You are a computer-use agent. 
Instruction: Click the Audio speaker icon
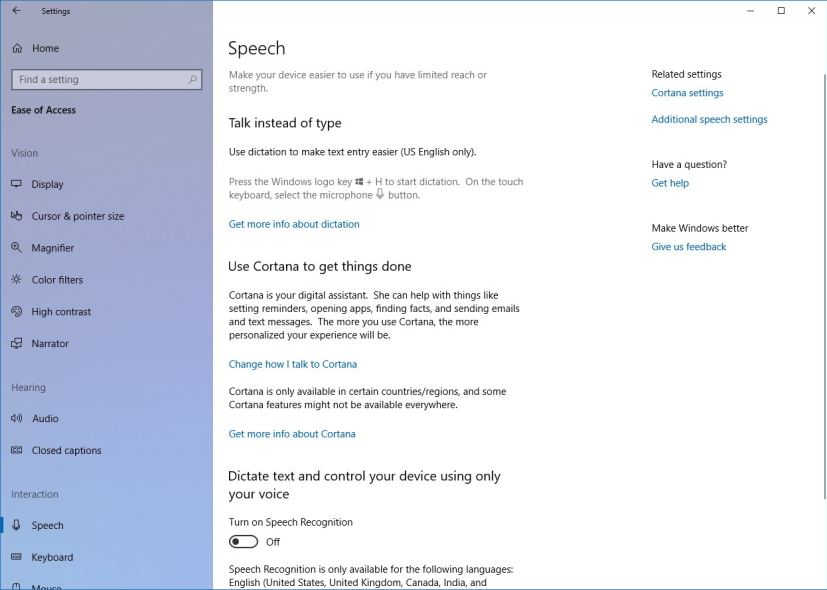[16, 418]
